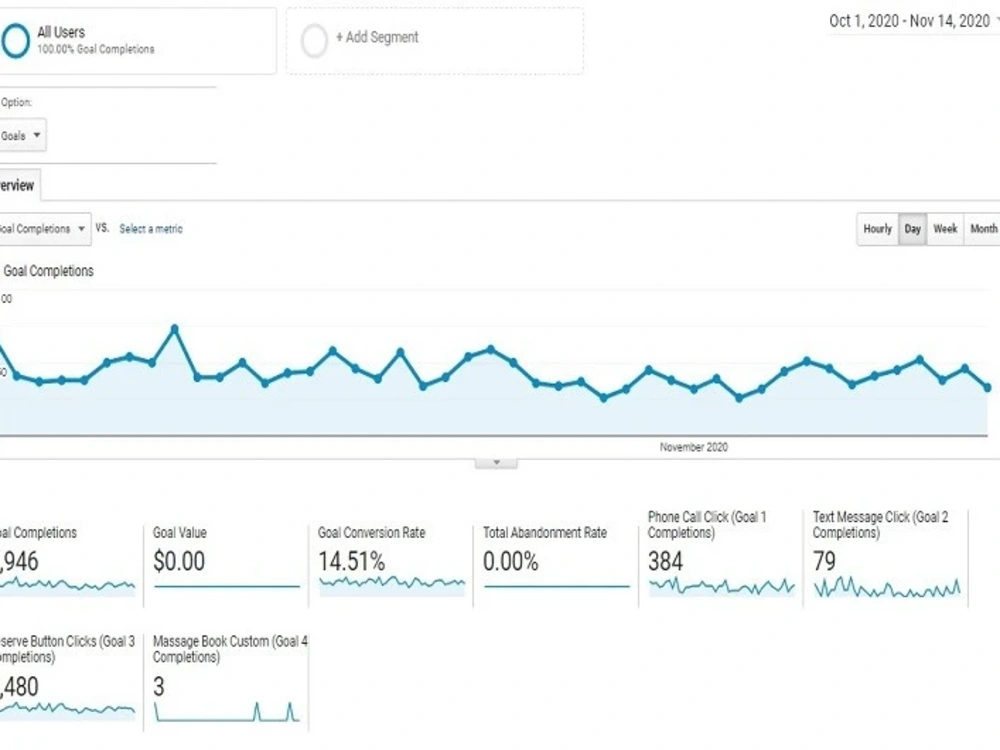
Task: Click the 384 phone call click value
Action: 665,562
